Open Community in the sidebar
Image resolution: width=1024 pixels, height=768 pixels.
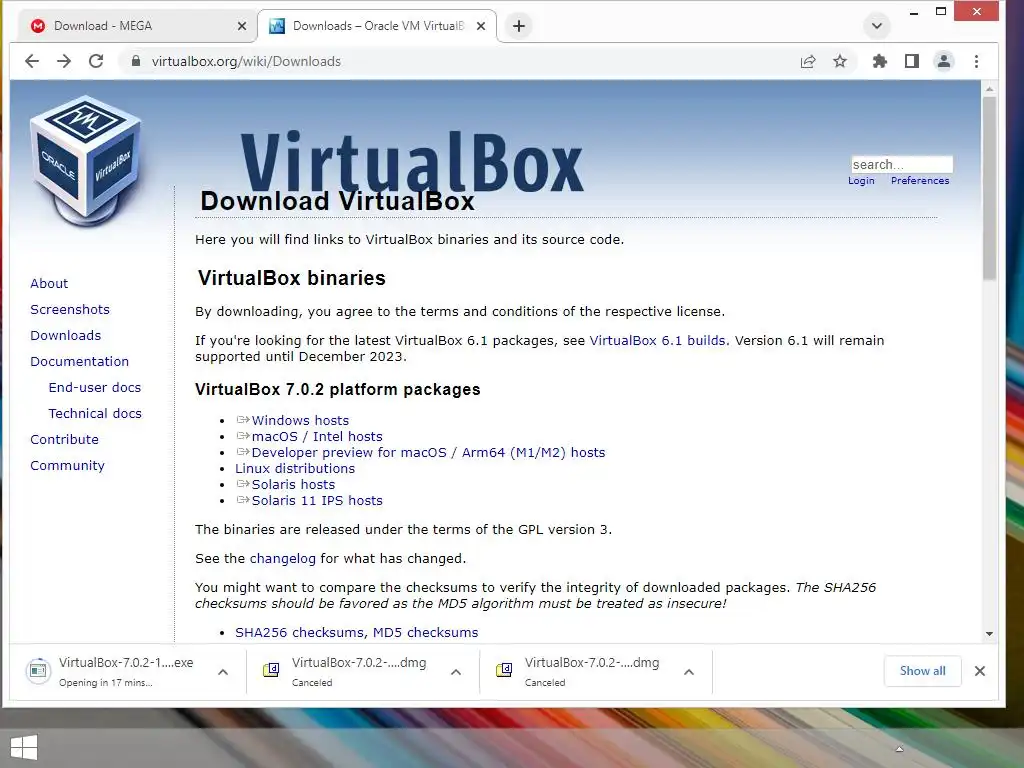click(67, 466)
